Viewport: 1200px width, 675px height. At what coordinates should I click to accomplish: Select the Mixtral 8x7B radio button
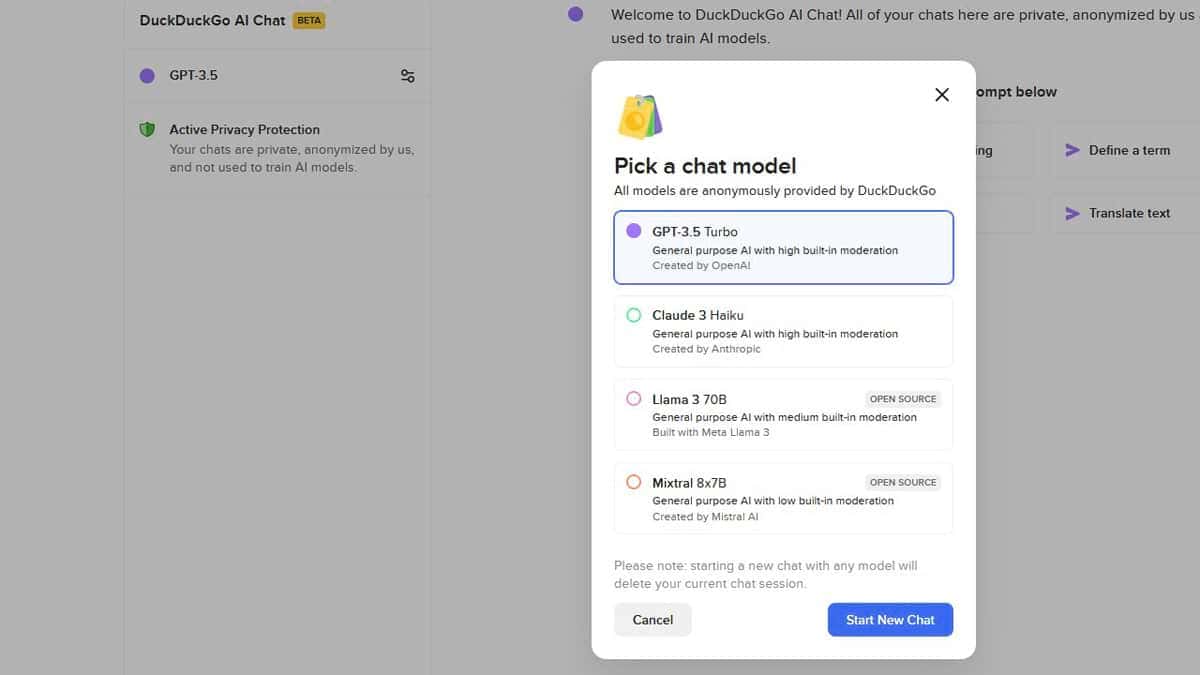(633, 481)
